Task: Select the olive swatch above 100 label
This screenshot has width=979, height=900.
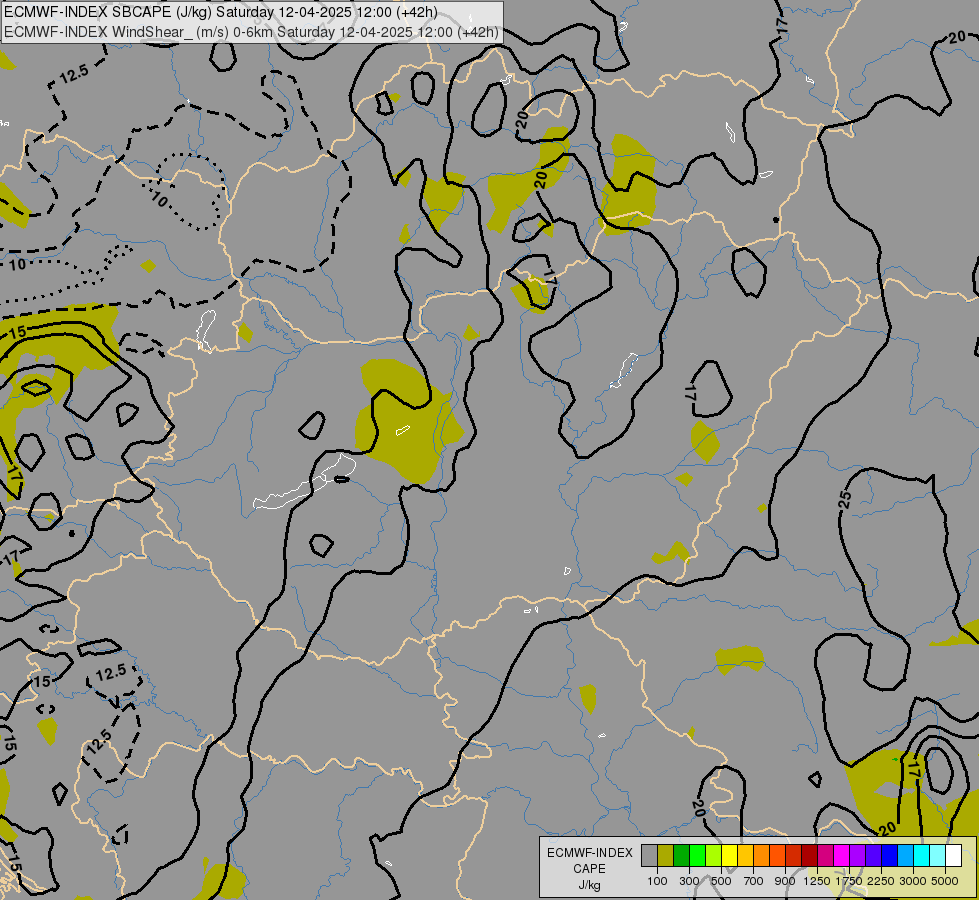Action: pyautogui.click(x=666, y=855)
